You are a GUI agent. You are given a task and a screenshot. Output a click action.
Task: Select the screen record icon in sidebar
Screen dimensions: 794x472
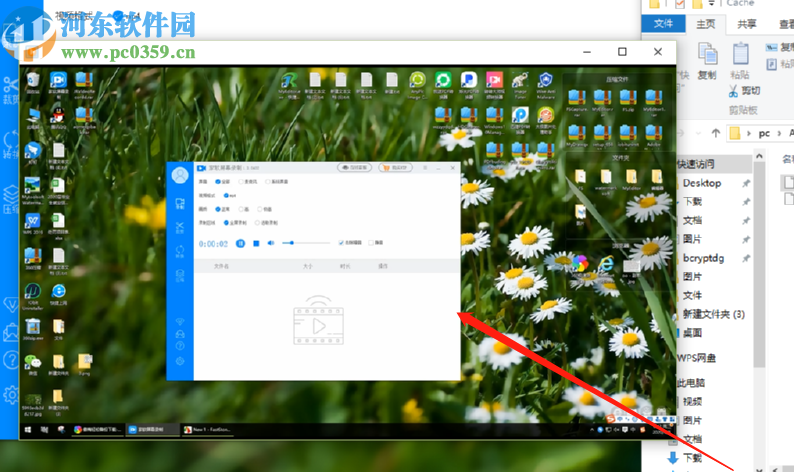tap(180, 202)
